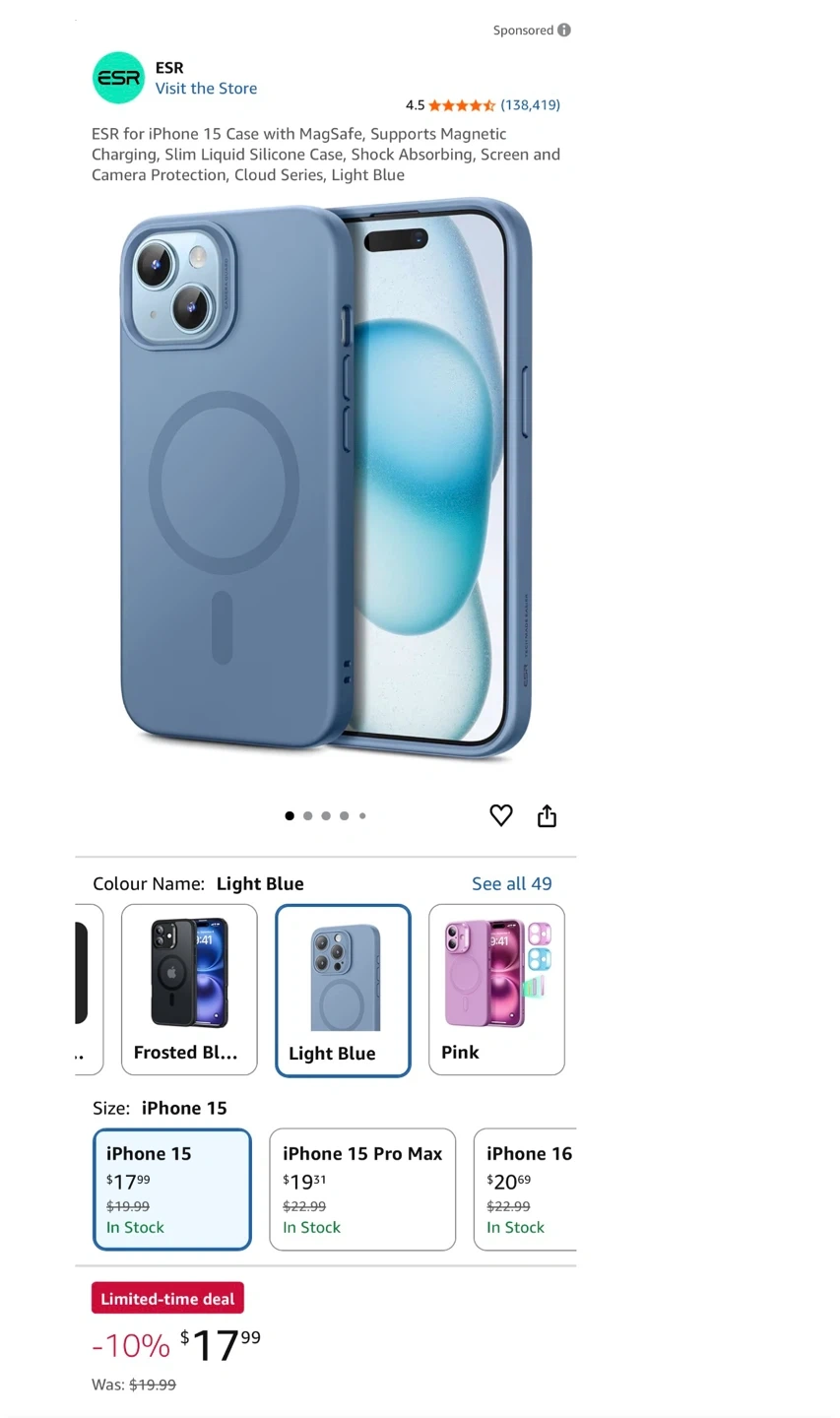
Task: Click the ESR brand logo
Action: click(x=118, y=78)
